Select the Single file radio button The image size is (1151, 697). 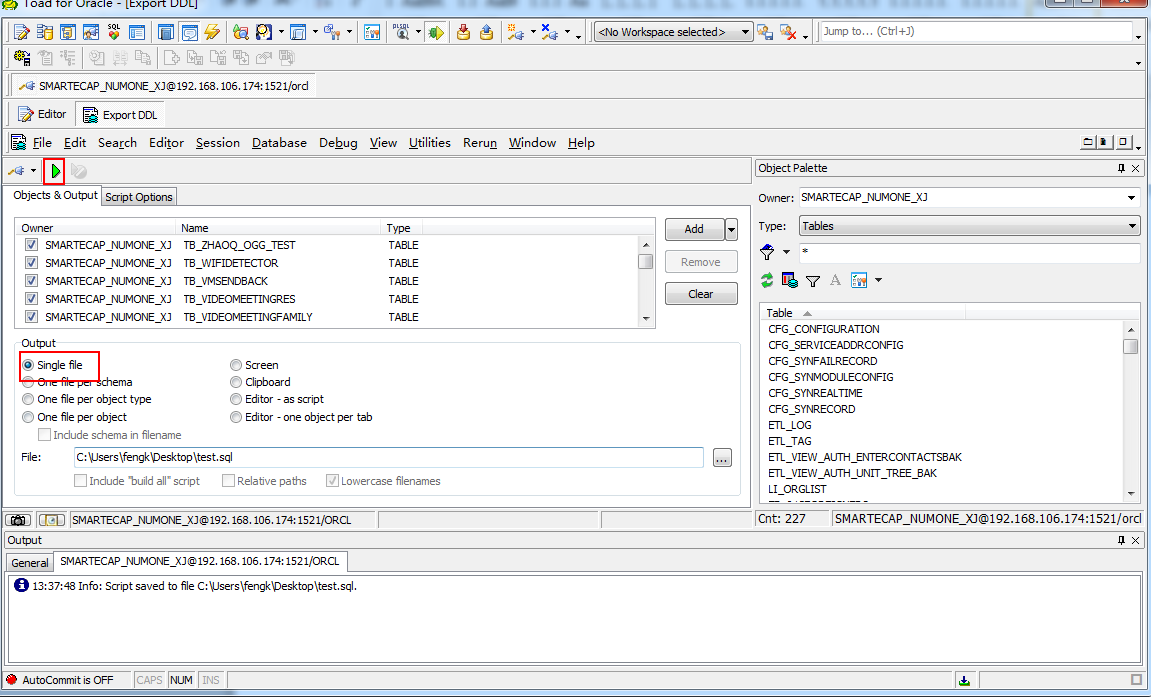29,365
